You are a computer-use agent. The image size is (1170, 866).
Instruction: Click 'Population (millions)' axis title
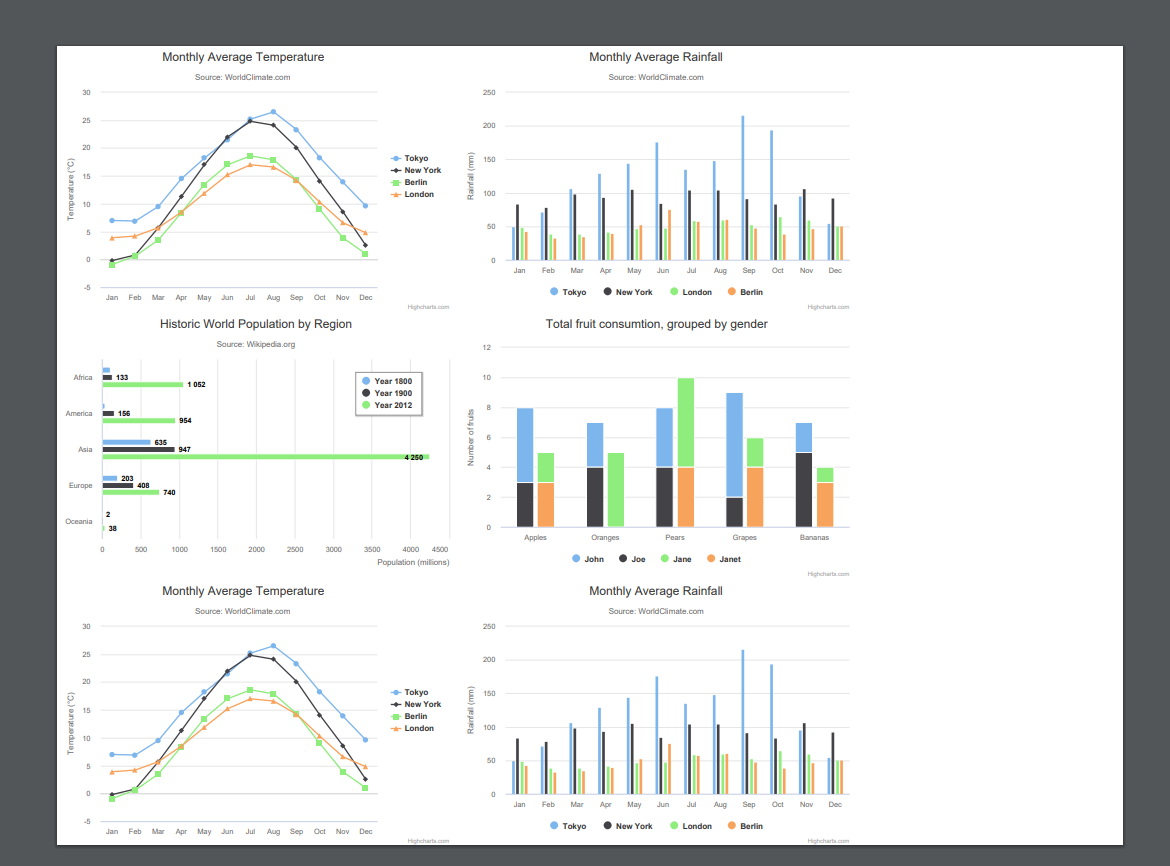click(x=413, y=562)
